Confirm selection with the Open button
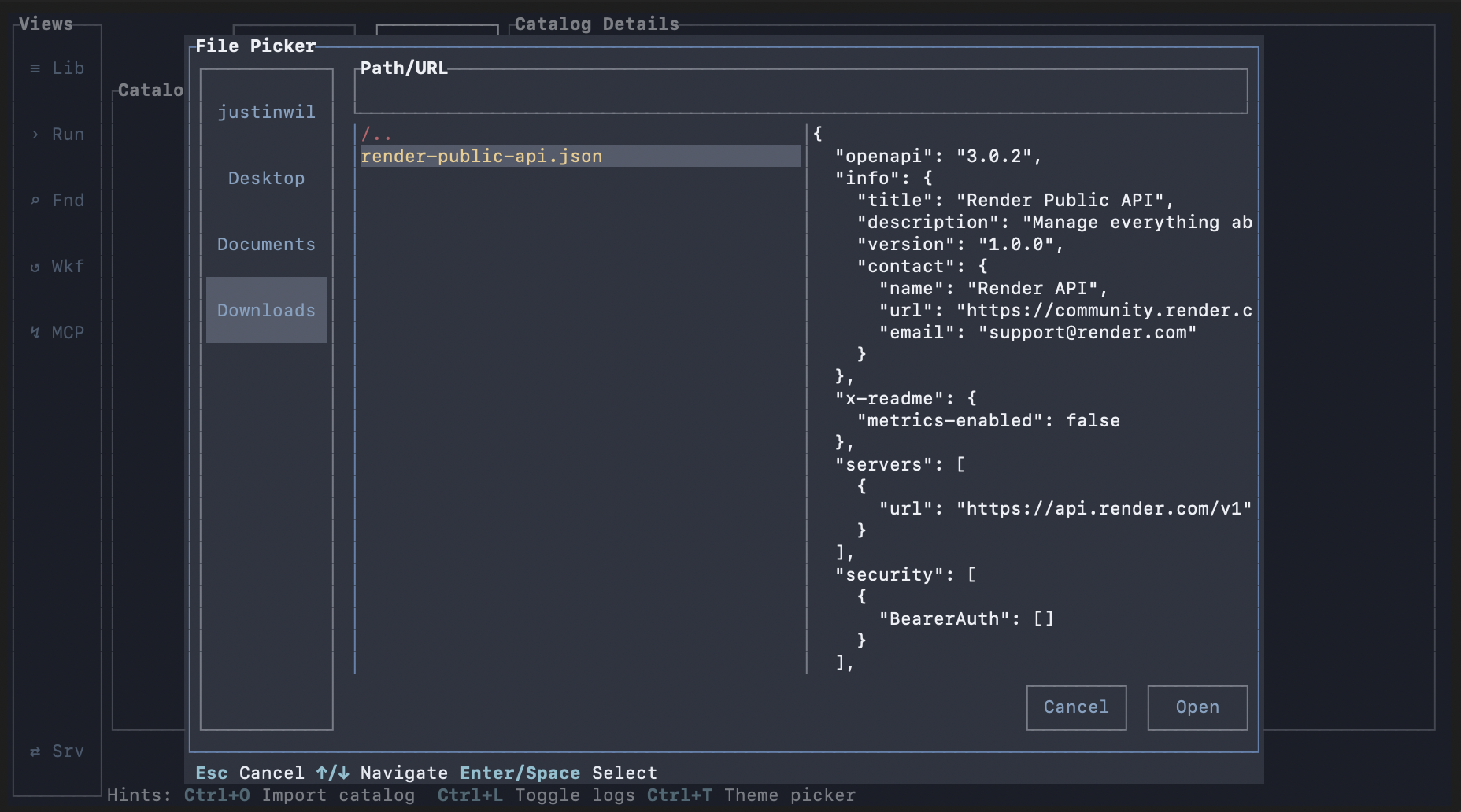This screenshot has width=1461, height=812. (x=1197, y=707)
